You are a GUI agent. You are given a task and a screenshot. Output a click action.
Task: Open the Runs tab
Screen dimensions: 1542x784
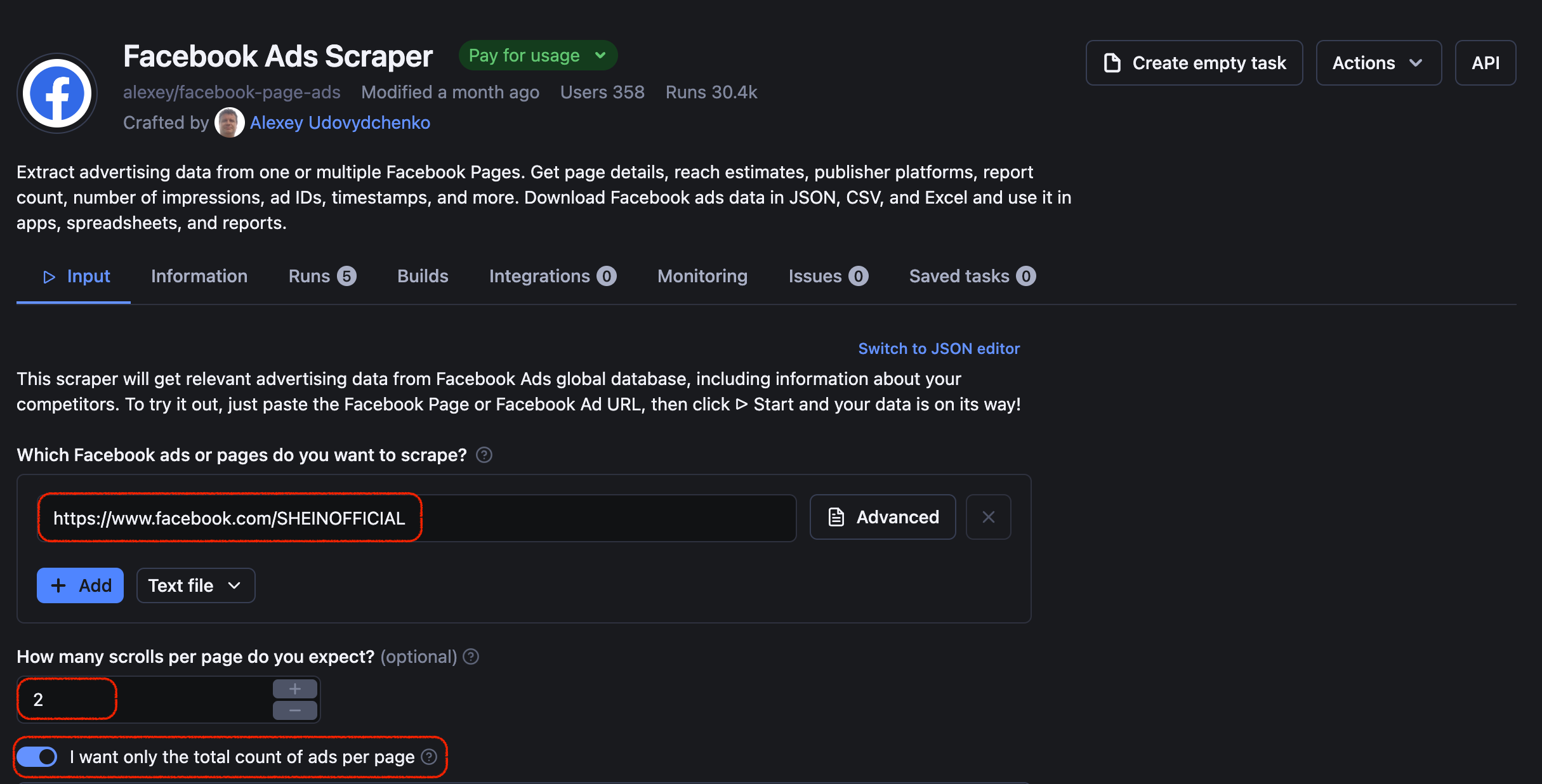point(322,276)
